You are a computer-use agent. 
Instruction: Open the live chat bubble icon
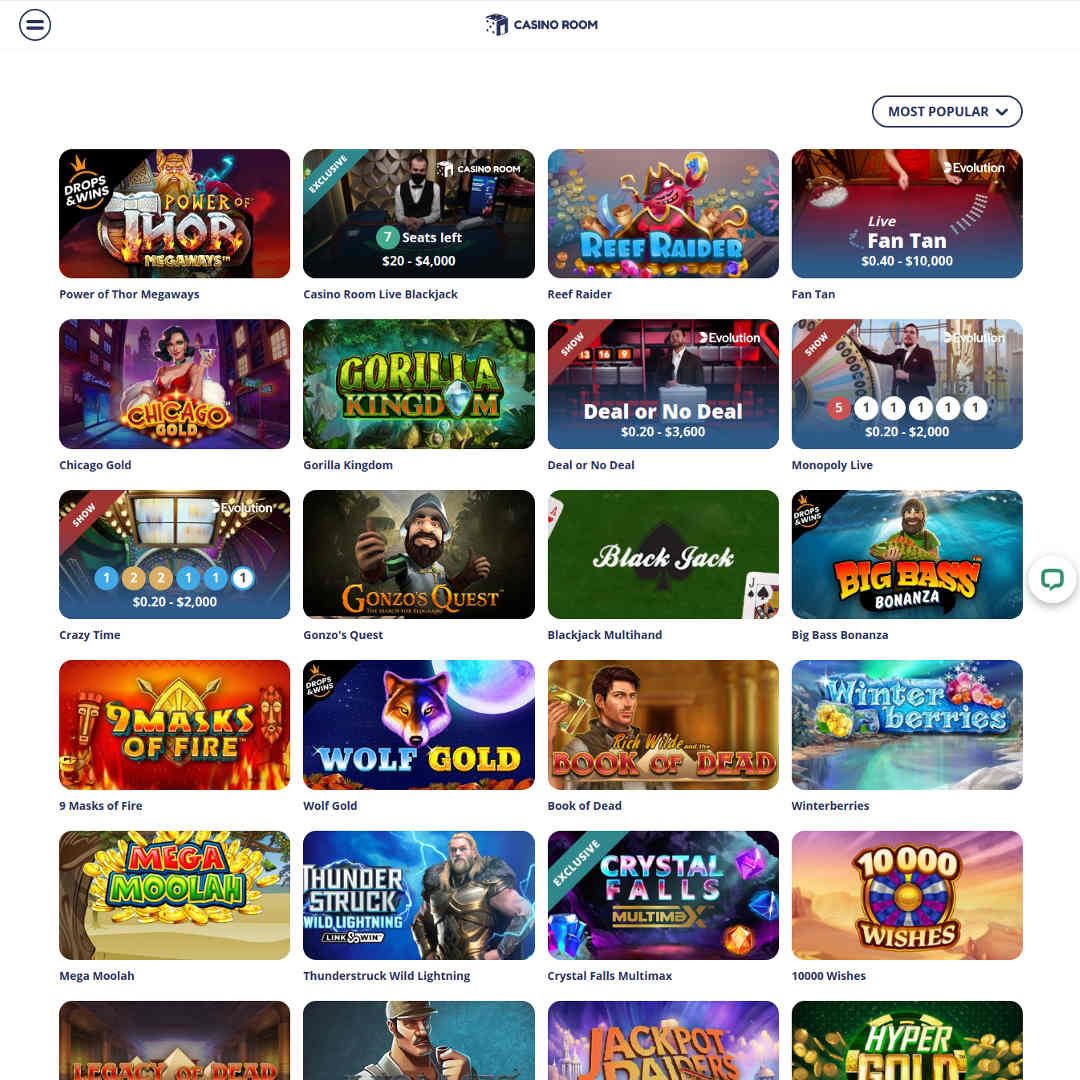click(1052, 579)
